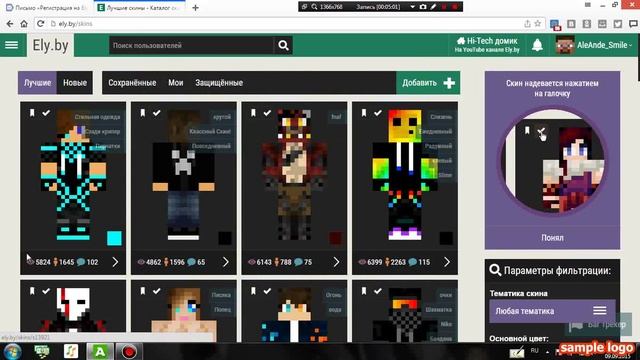This screenshot has width=640, height=360.
Task: Open the Windows Start button
Action: pos(13,351)
